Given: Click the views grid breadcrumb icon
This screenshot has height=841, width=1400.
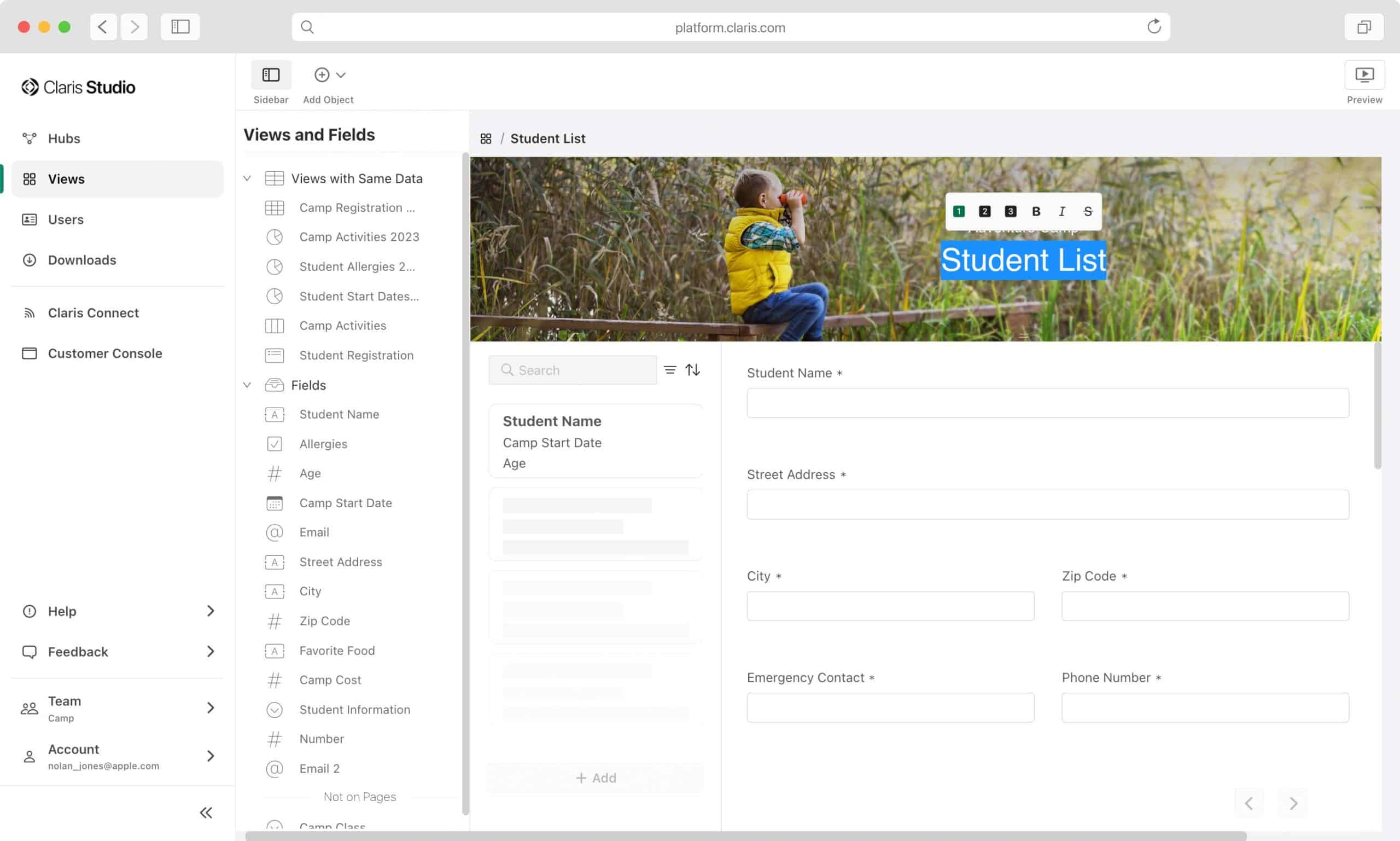Looking at the screenshot, I should (486, 139).
